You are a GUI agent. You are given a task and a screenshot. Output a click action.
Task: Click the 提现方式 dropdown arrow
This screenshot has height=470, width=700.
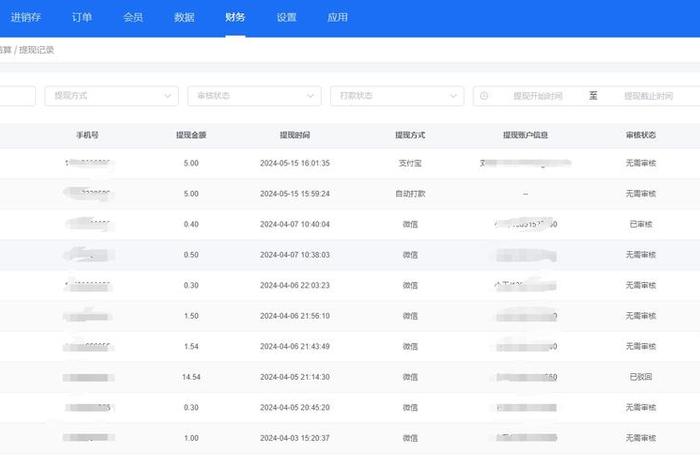[167, 96]
